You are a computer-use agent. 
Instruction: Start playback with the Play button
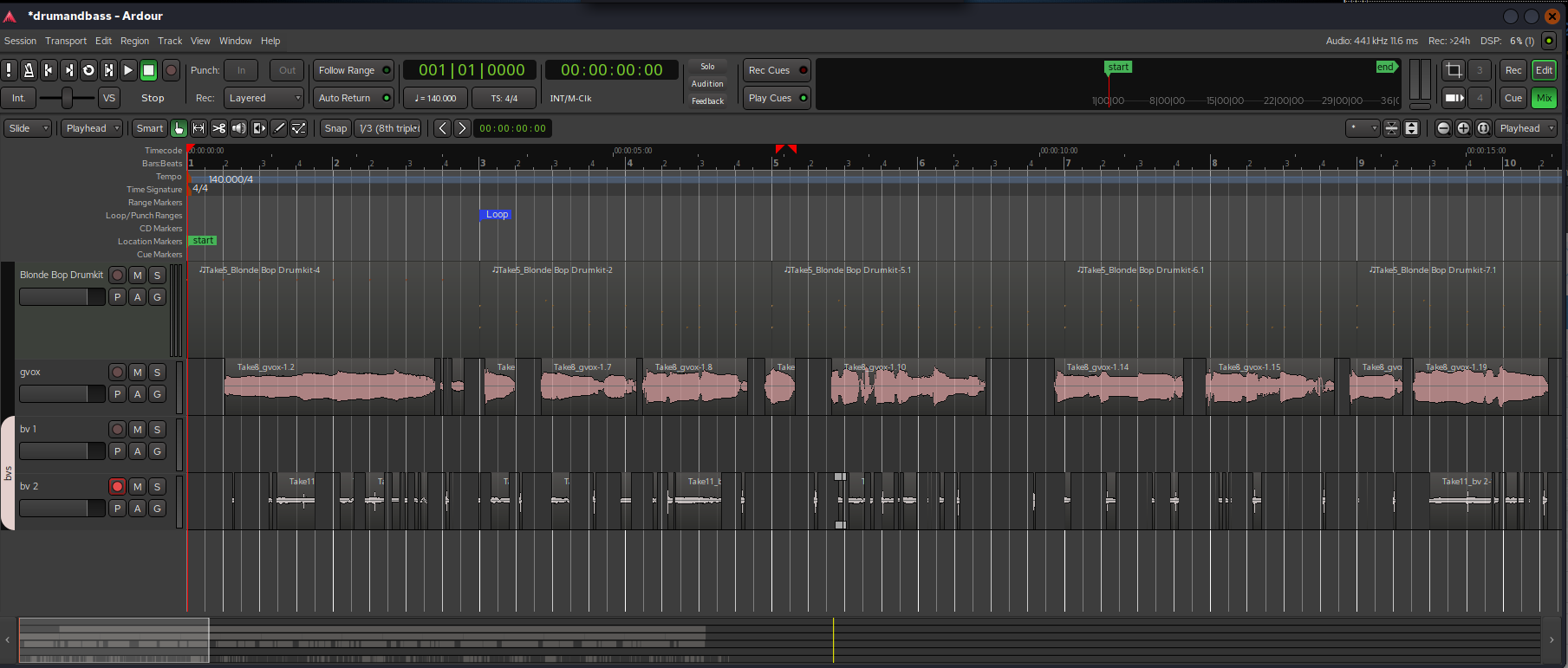128,70
